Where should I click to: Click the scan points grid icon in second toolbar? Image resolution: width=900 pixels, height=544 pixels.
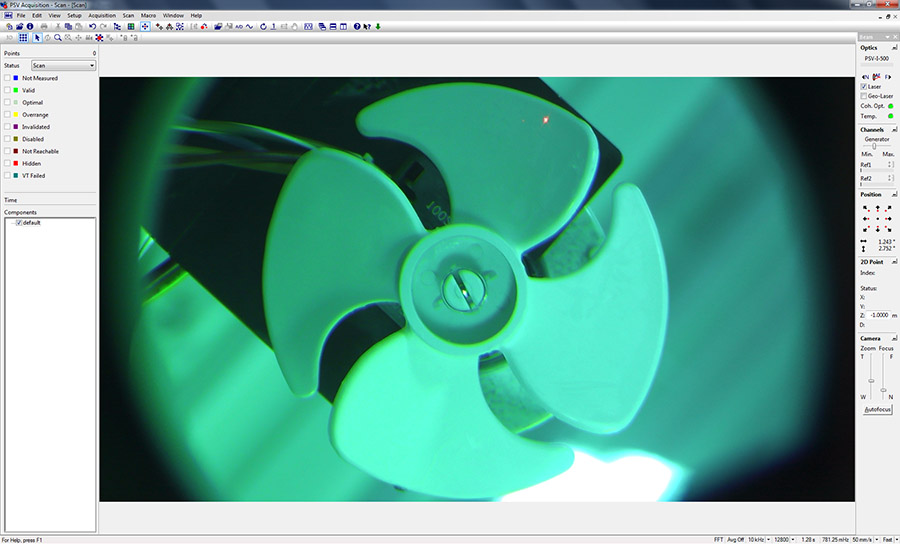click(x=23, y=38)
